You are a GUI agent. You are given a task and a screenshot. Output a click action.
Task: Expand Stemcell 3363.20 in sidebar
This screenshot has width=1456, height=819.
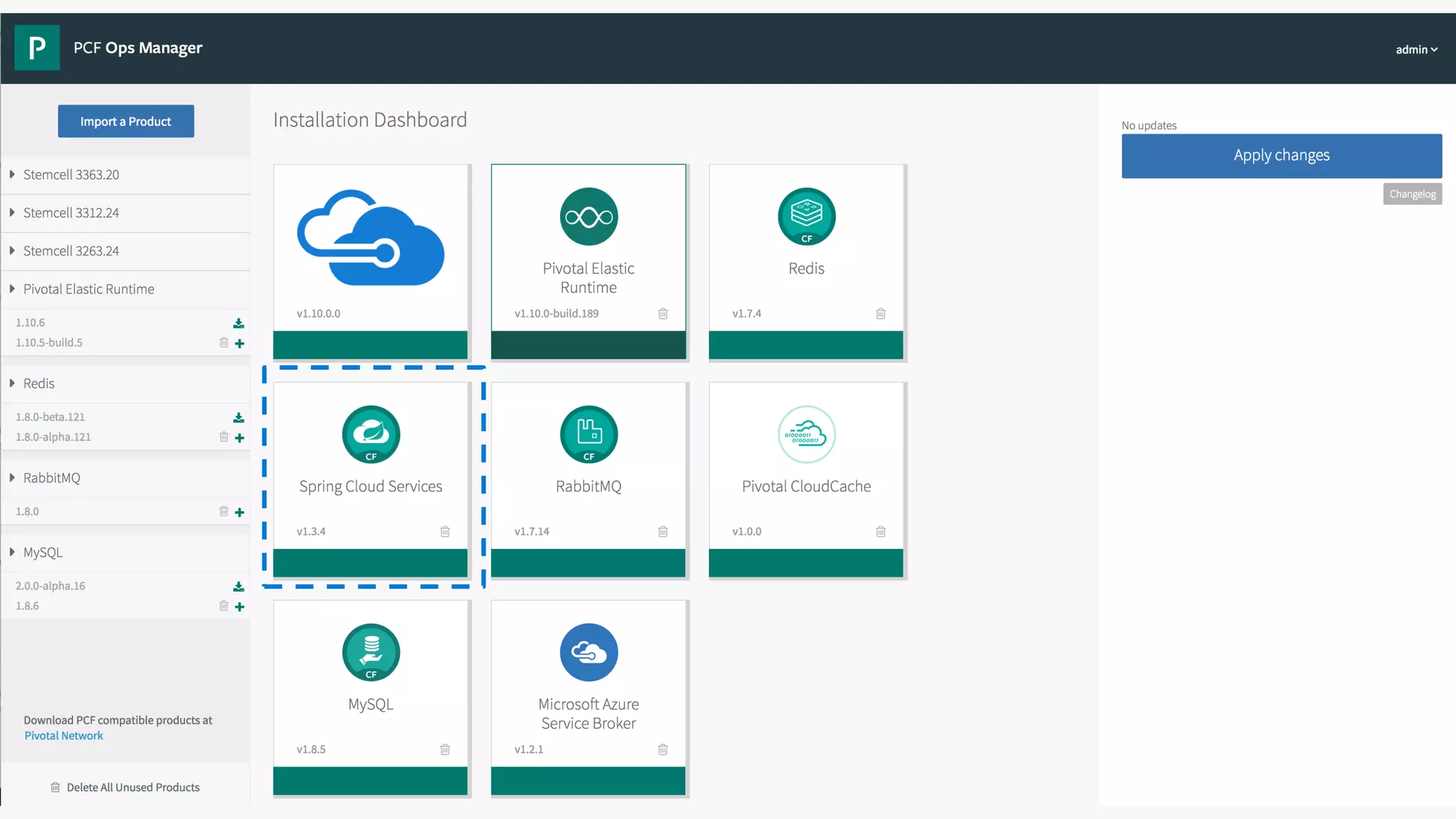(12, 174)
